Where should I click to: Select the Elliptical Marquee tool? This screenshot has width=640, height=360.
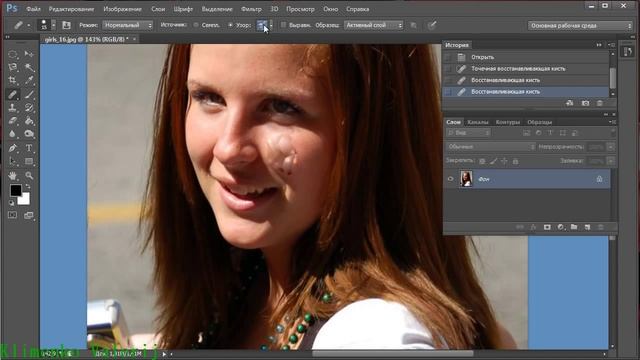13,54
